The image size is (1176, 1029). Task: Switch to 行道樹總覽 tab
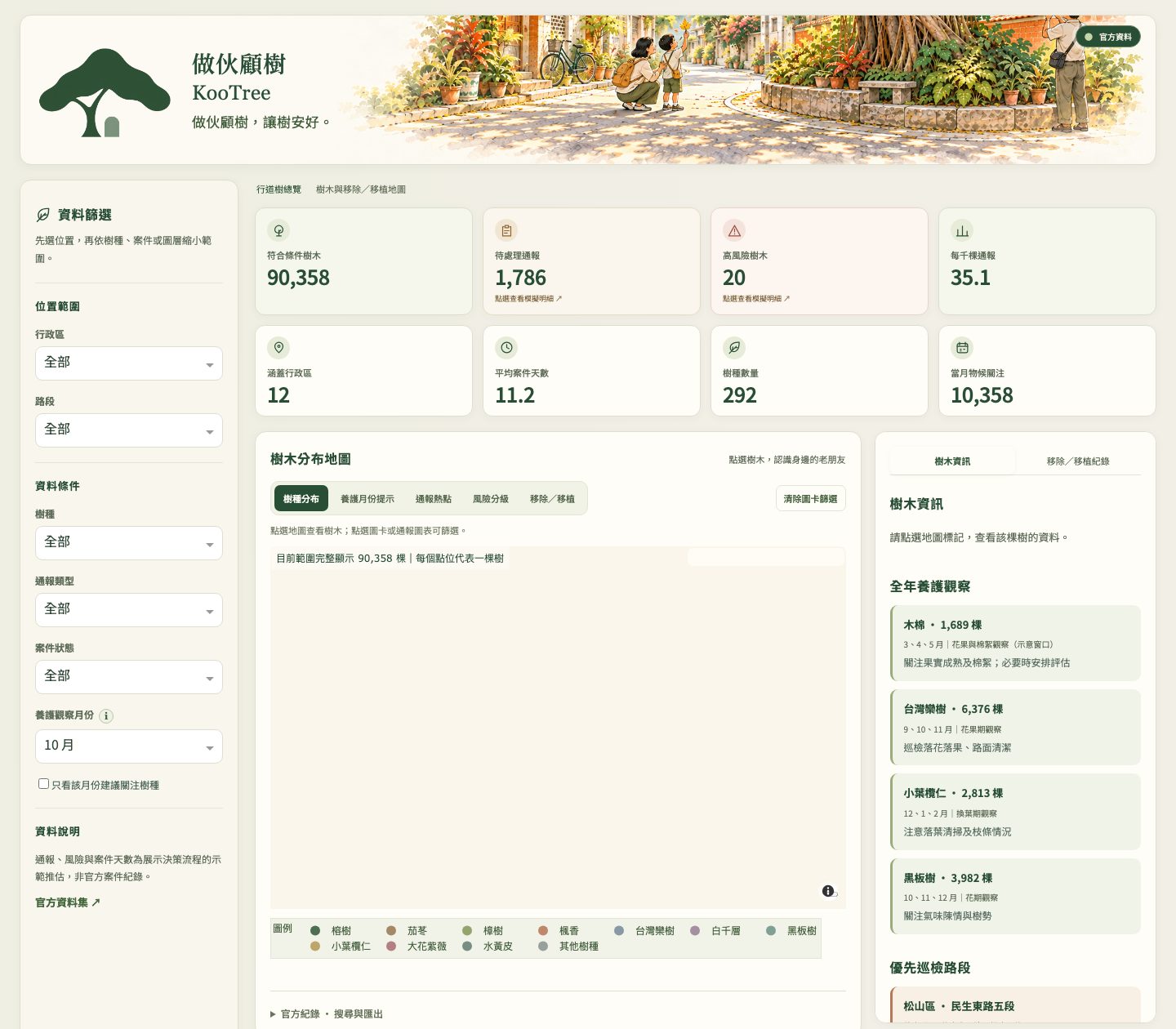coord(278,189)
